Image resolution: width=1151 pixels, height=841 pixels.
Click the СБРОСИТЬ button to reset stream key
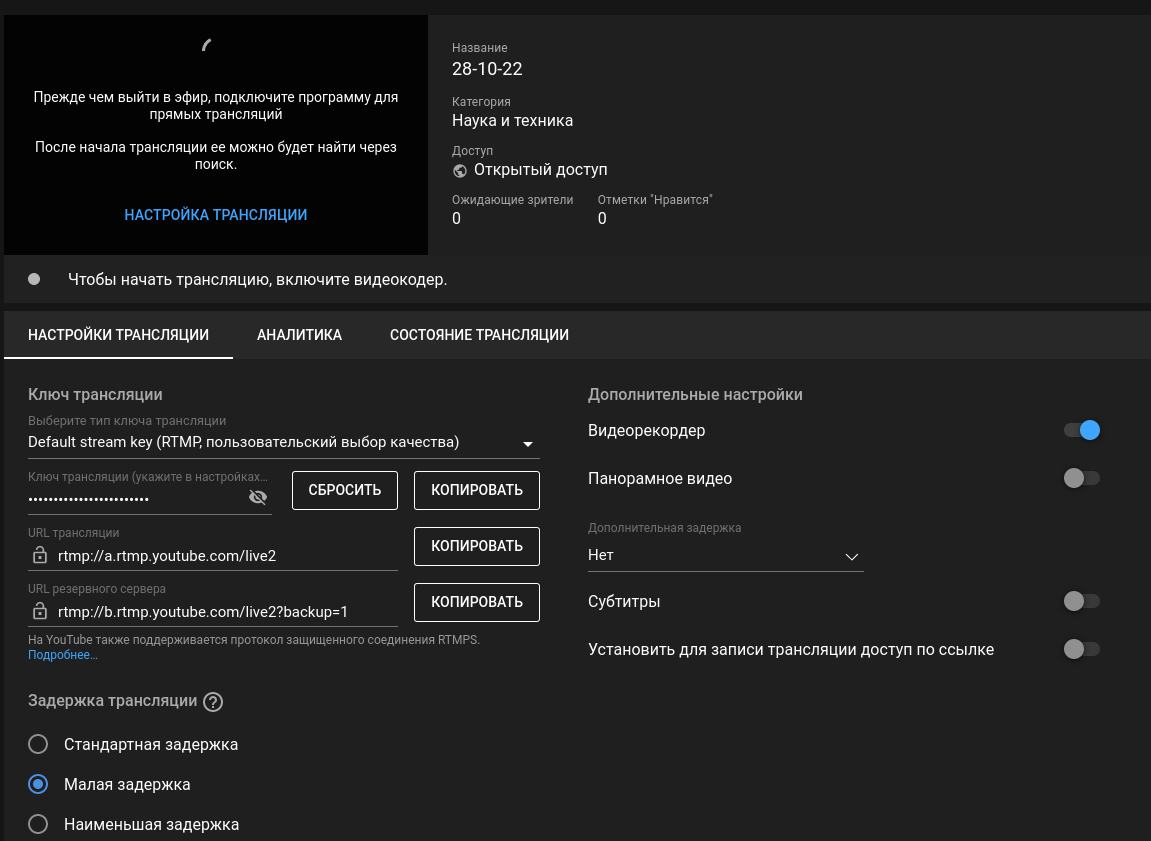[344, 490]
